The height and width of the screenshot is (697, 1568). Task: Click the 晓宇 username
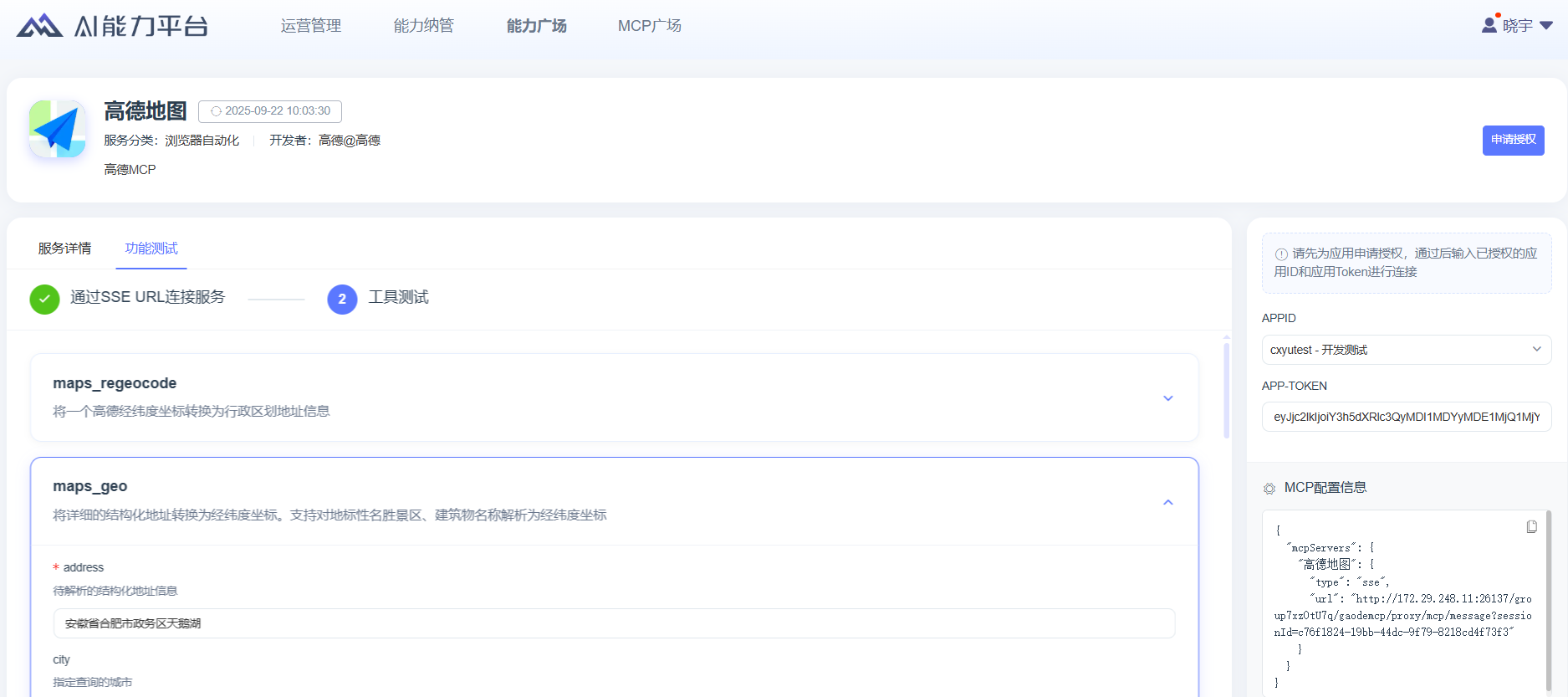[1518, 26]
